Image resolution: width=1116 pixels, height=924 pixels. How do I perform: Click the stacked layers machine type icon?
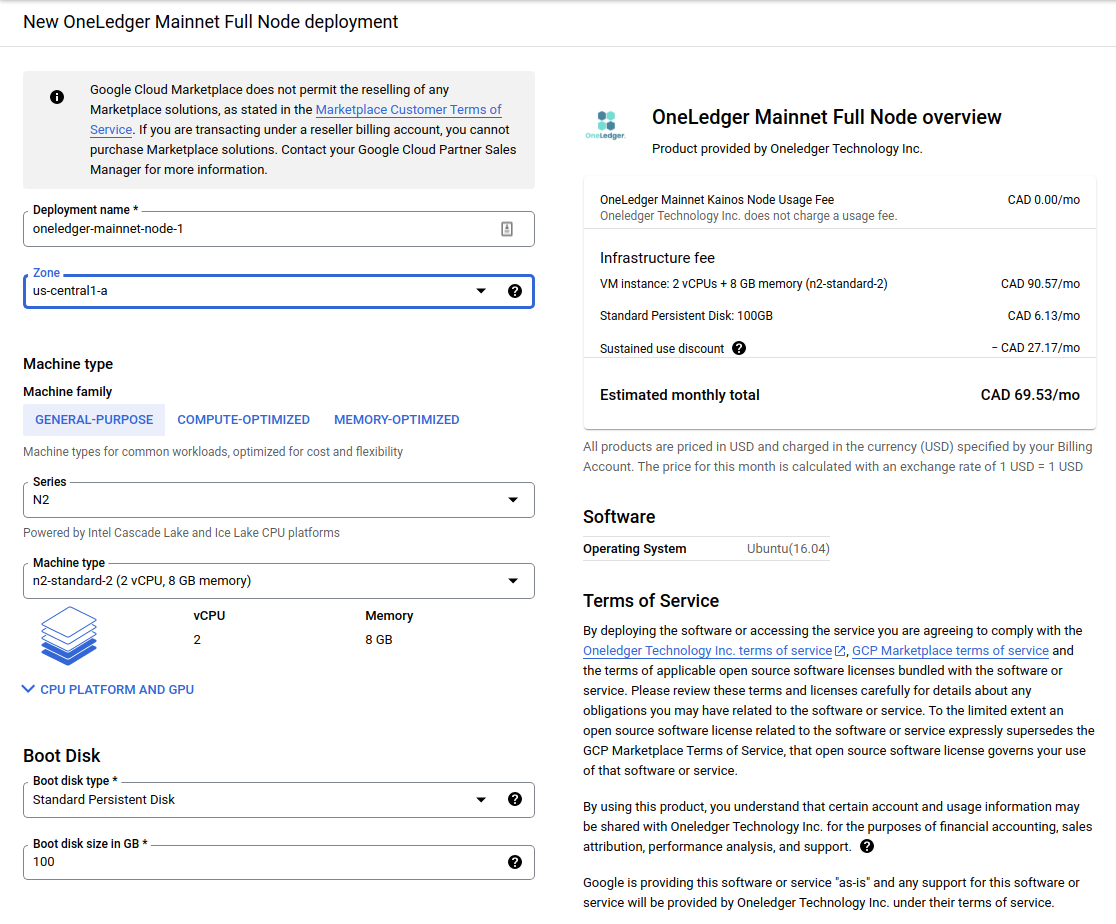tap(69, 635)
